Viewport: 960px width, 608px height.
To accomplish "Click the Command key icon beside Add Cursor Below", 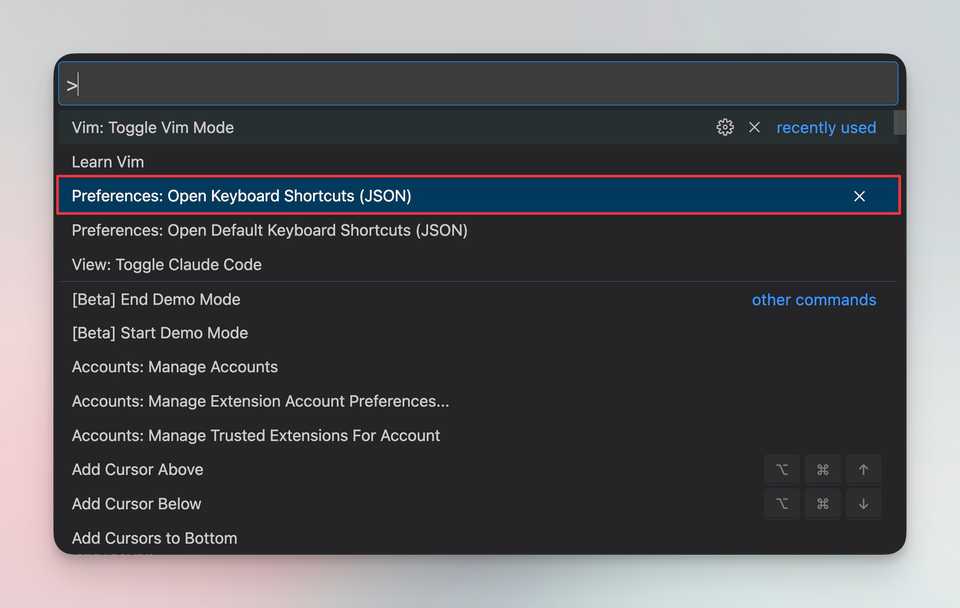I will pos(822,504).
